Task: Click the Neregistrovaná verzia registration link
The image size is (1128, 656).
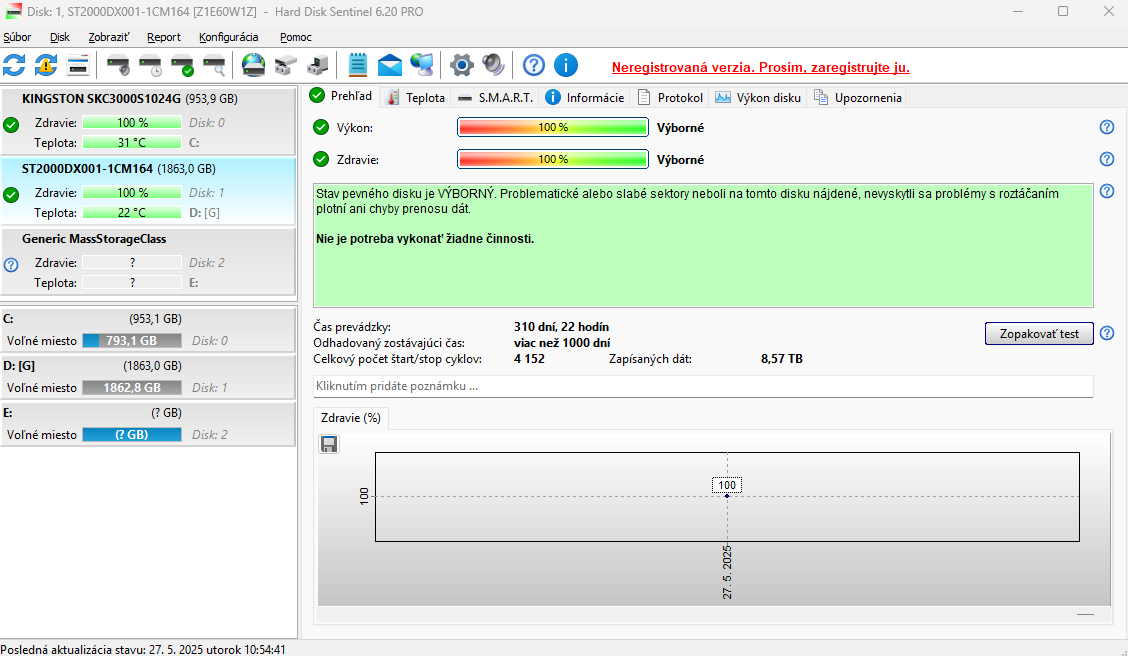Action: click(x=760, y=68)
